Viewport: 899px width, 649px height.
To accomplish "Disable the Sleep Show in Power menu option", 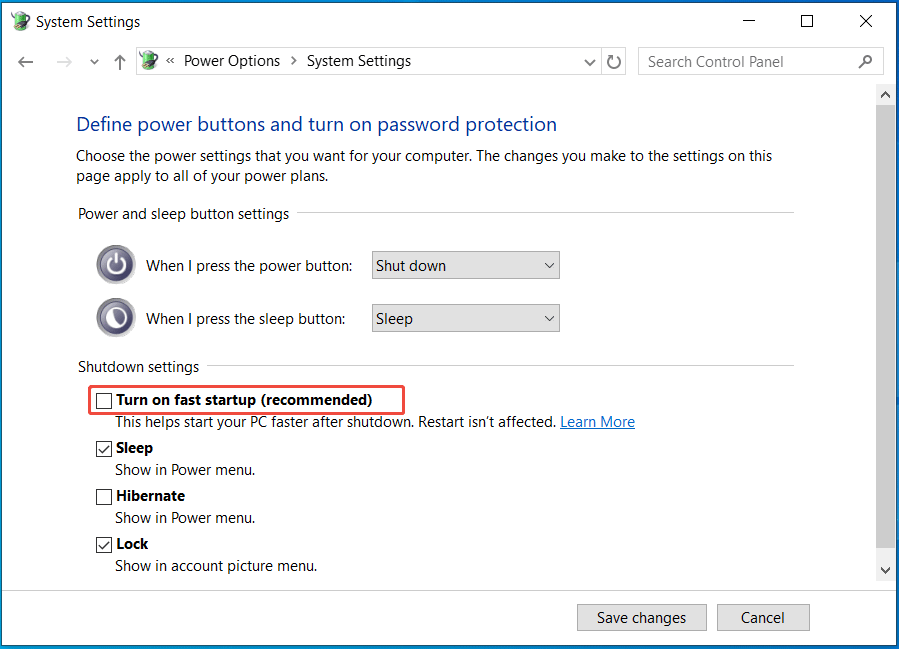I will [x=104, y=448].
